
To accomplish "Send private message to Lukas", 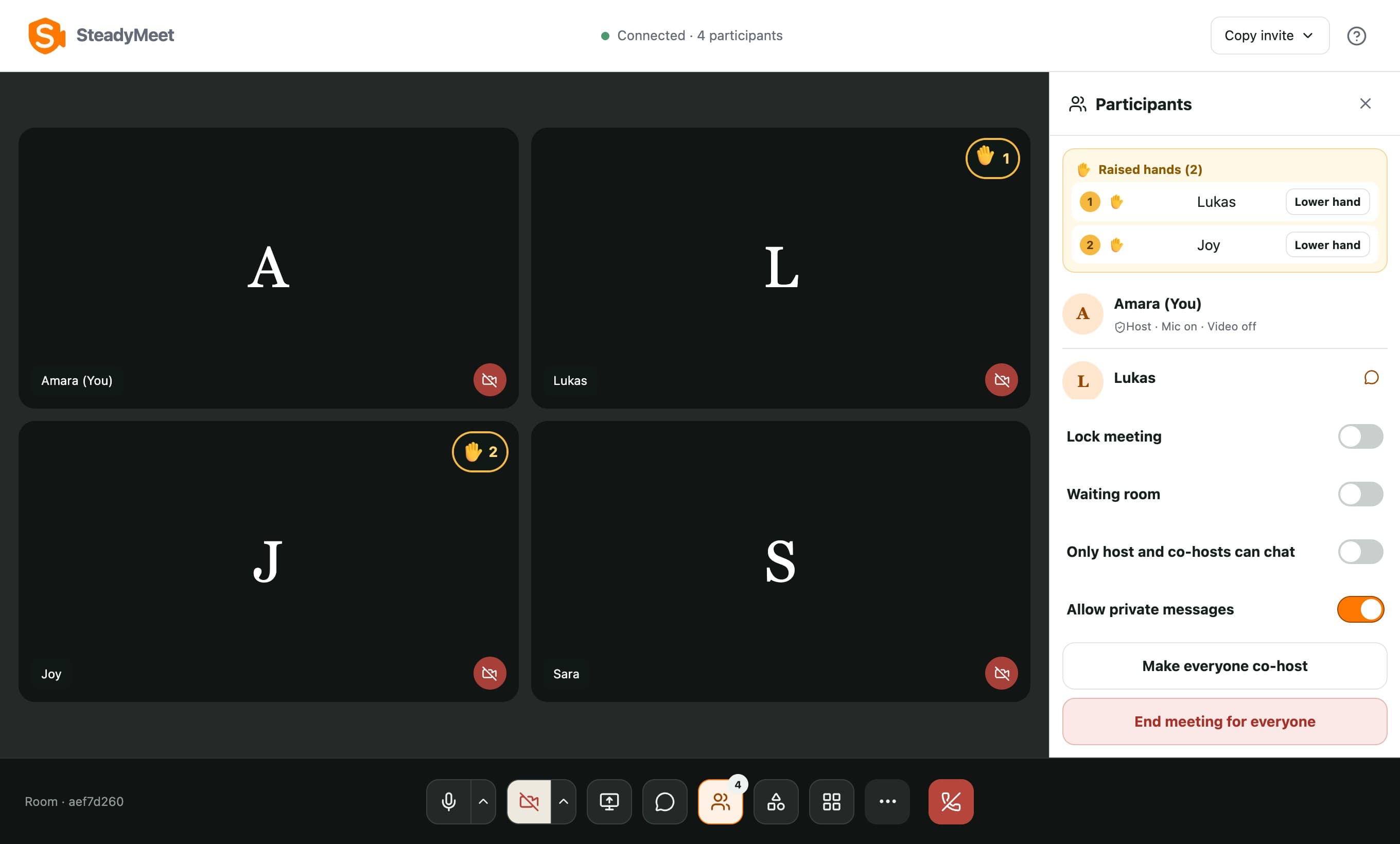I will tap(1371, 378).
